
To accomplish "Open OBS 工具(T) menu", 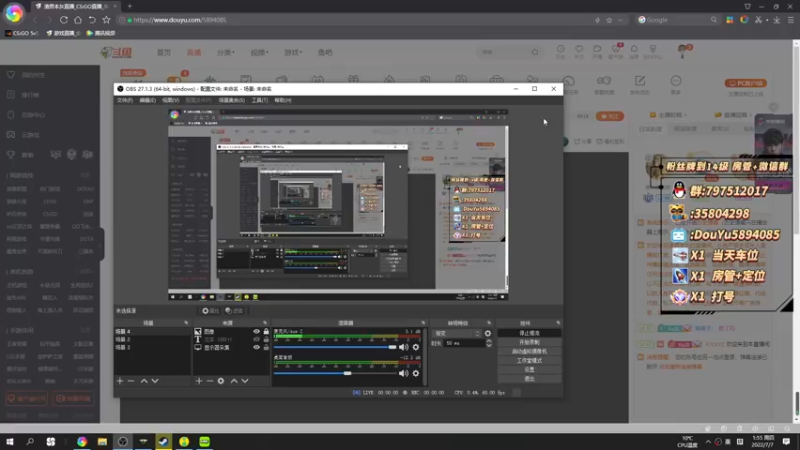I will pos(260,101).
